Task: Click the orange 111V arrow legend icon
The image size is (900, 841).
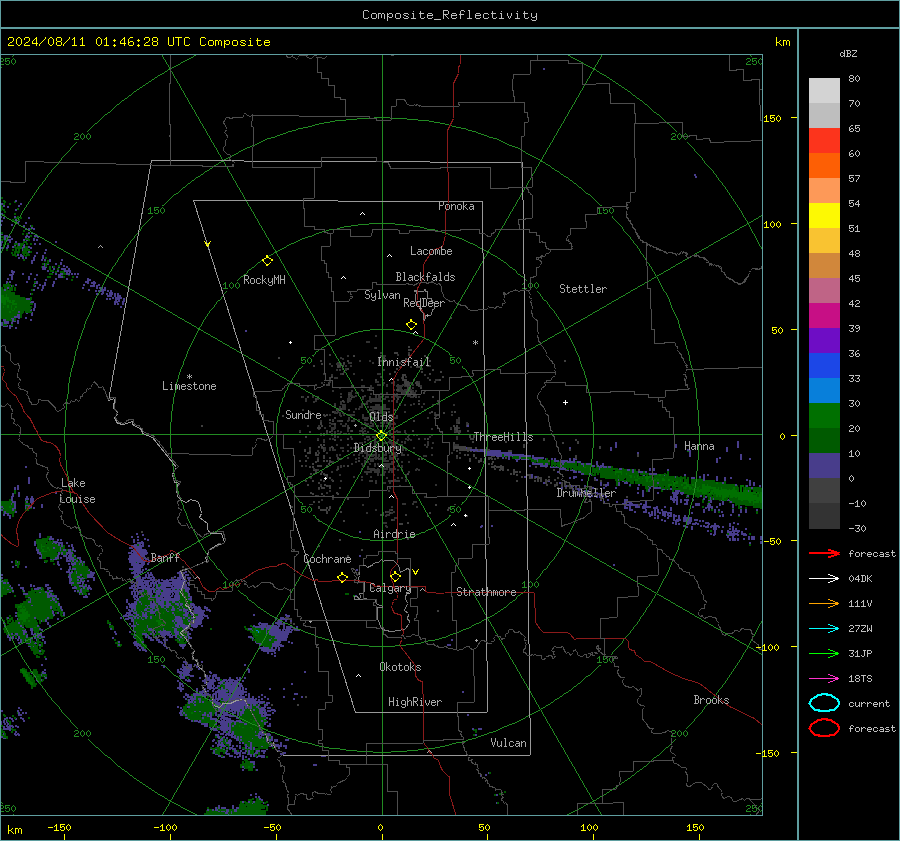Action: tap(824, 603)
